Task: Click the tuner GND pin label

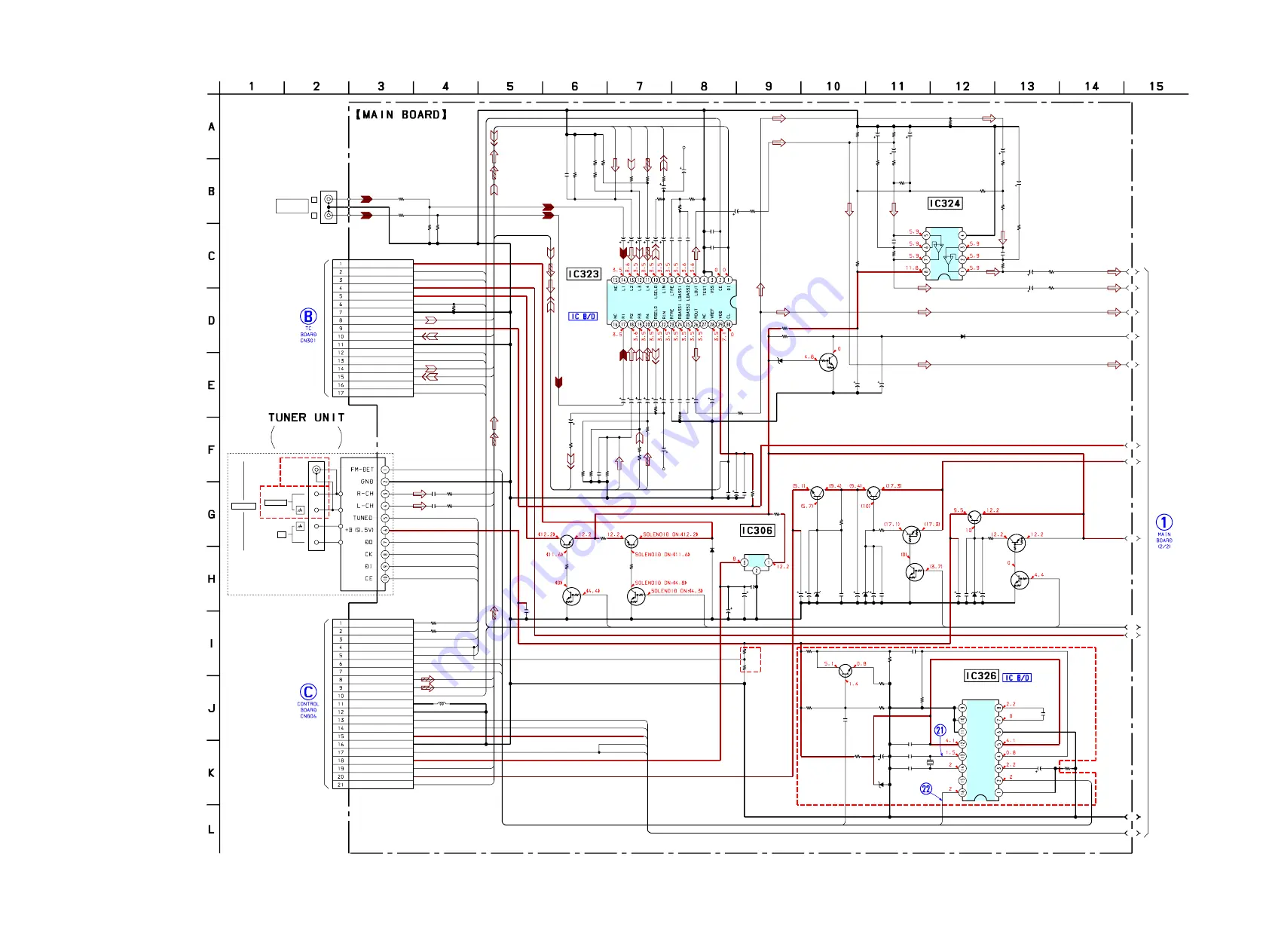Action: [367, 482]
